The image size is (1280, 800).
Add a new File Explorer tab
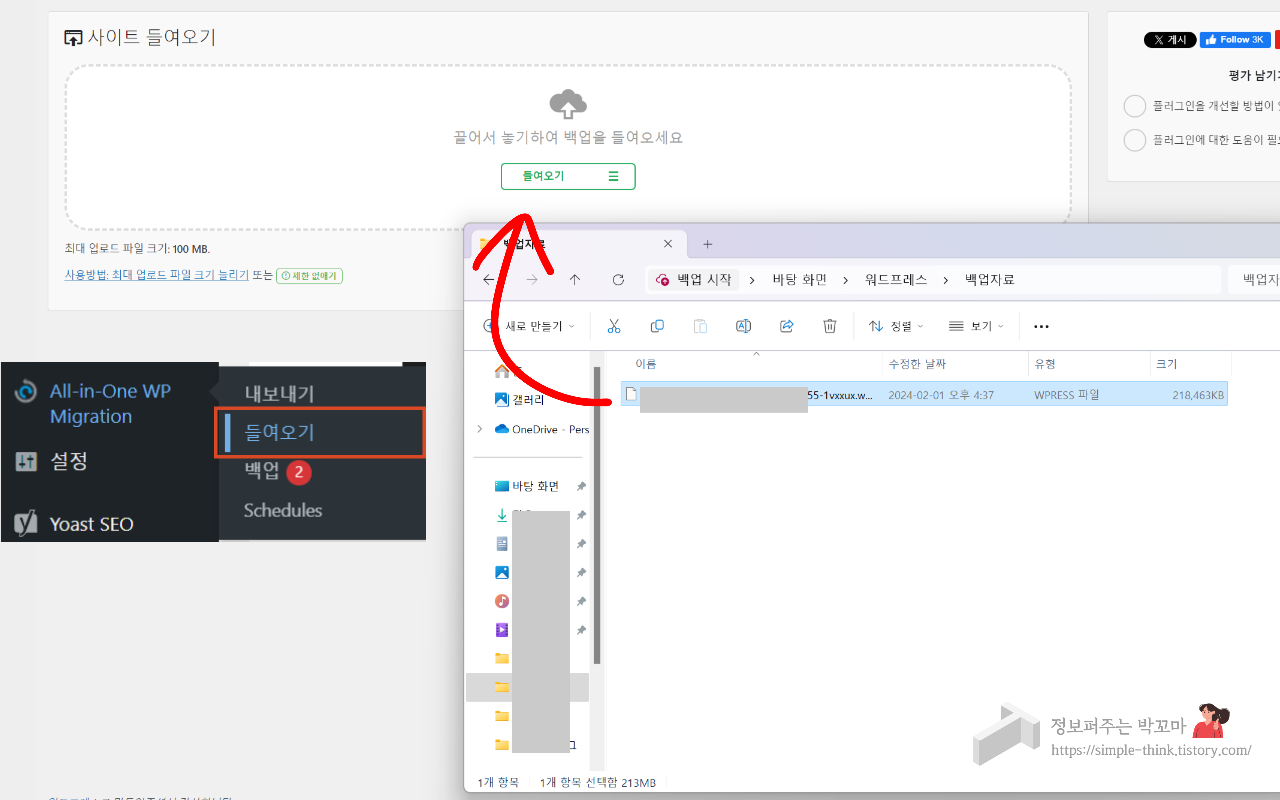pos(707,244)
